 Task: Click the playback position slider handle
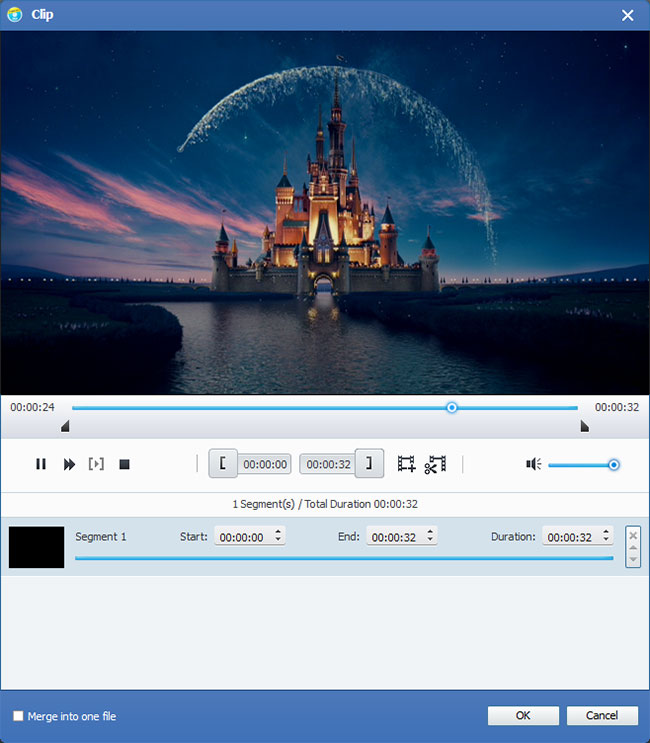(x=452, y=408)
